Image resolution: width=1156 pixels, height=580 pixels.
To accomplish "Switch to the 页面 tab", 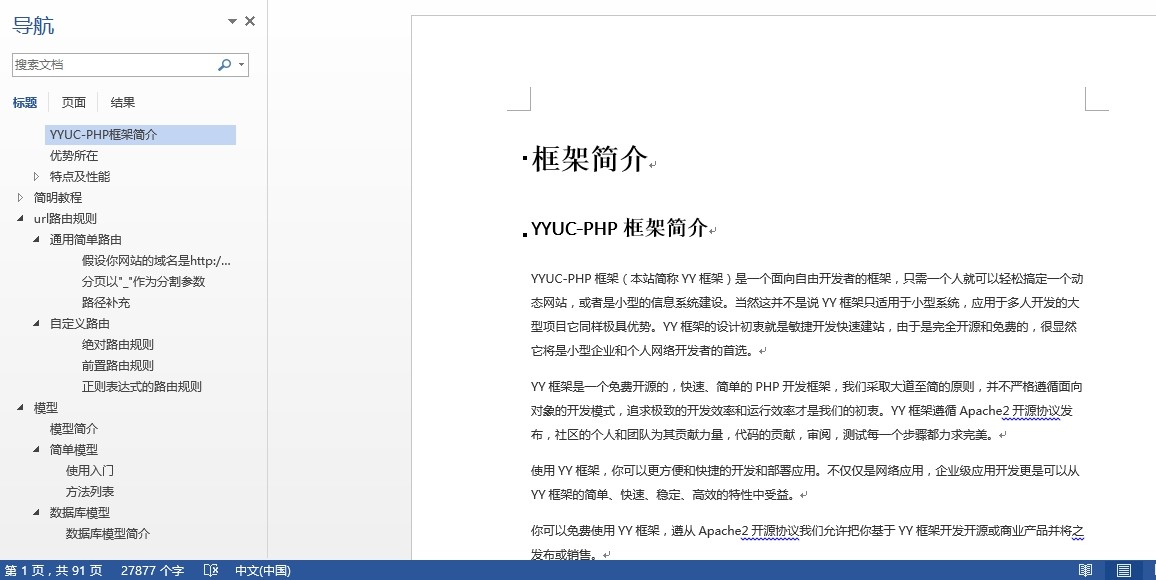I will click(74, 102).
